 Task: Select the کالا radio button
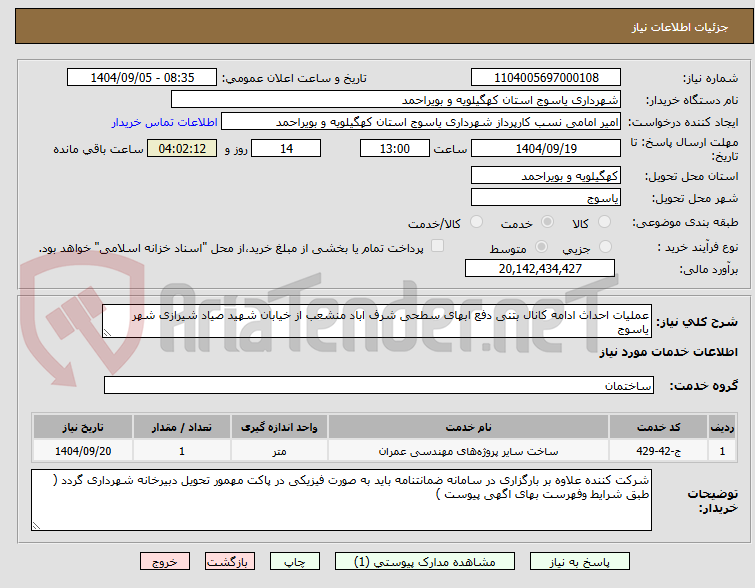[604, 222]
